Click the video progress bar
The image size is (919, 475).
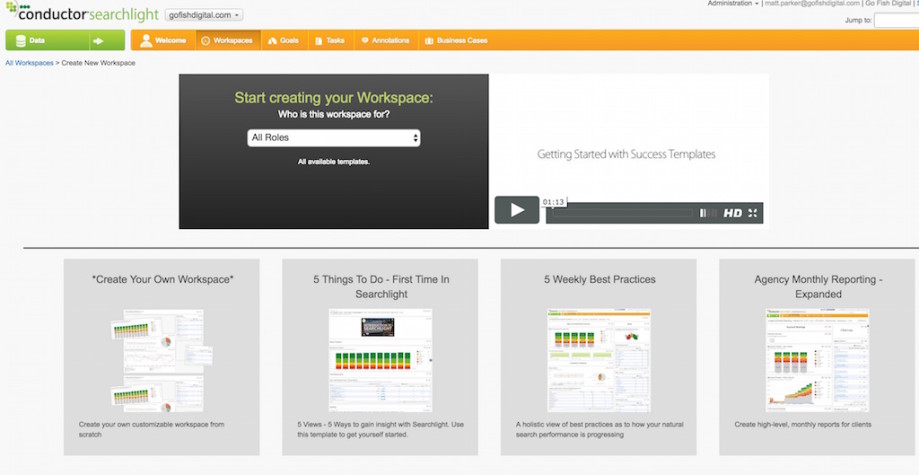[x=623, y=213]
